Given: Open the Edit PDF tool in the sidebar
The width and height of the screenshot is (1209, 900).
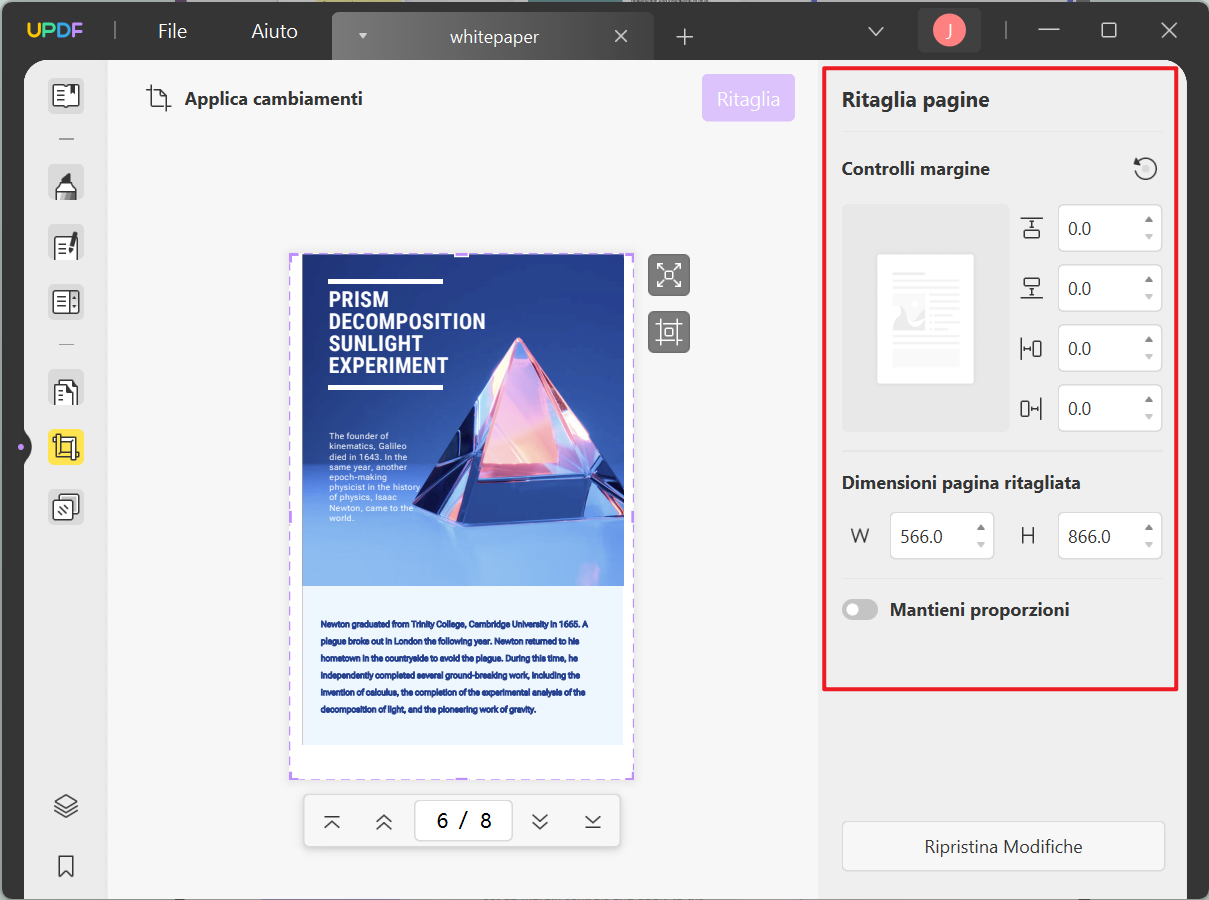Looking at the screenshot, I should coord(65,244).
